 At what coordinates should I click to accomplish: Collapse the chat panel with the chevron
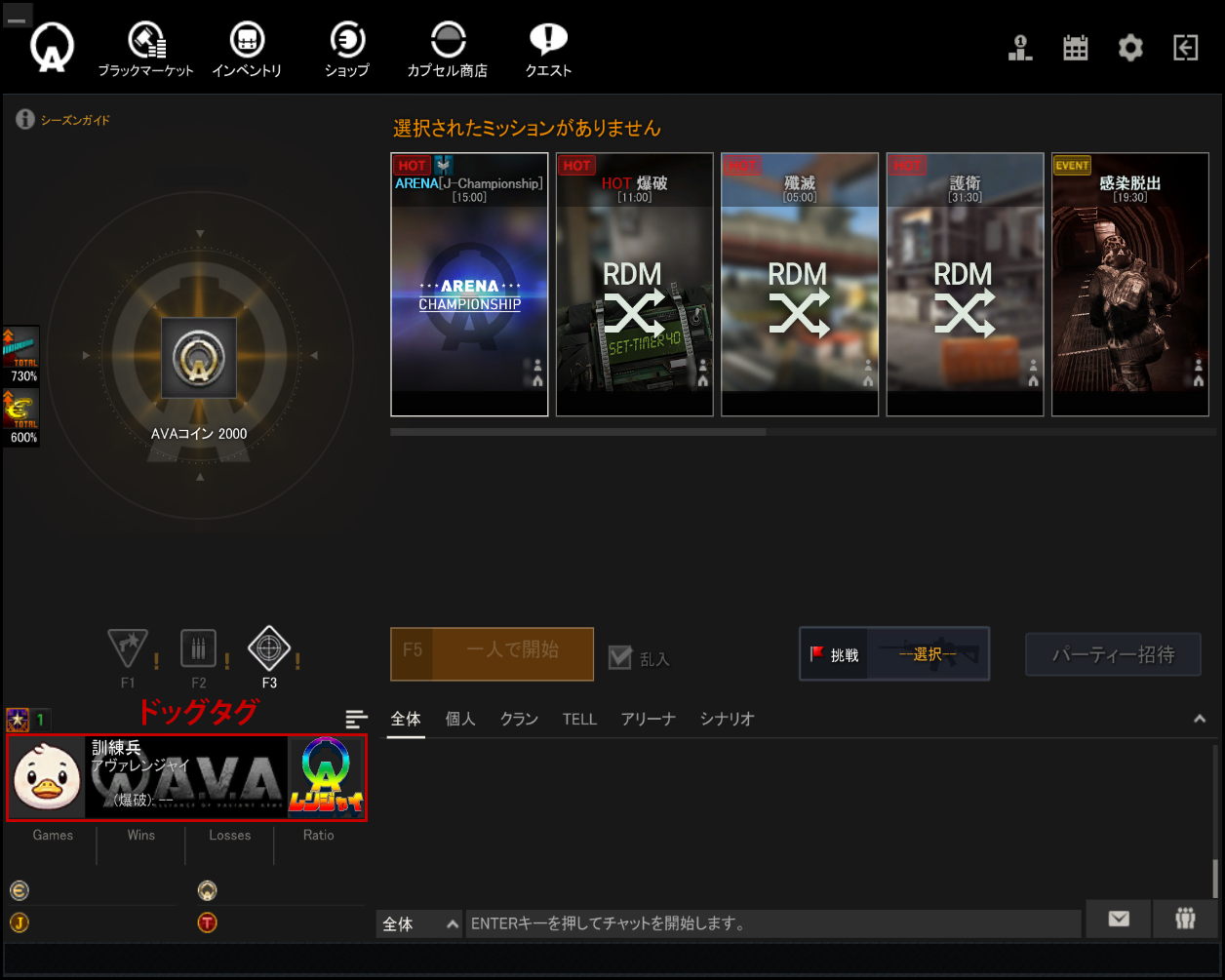[1200, 720]
